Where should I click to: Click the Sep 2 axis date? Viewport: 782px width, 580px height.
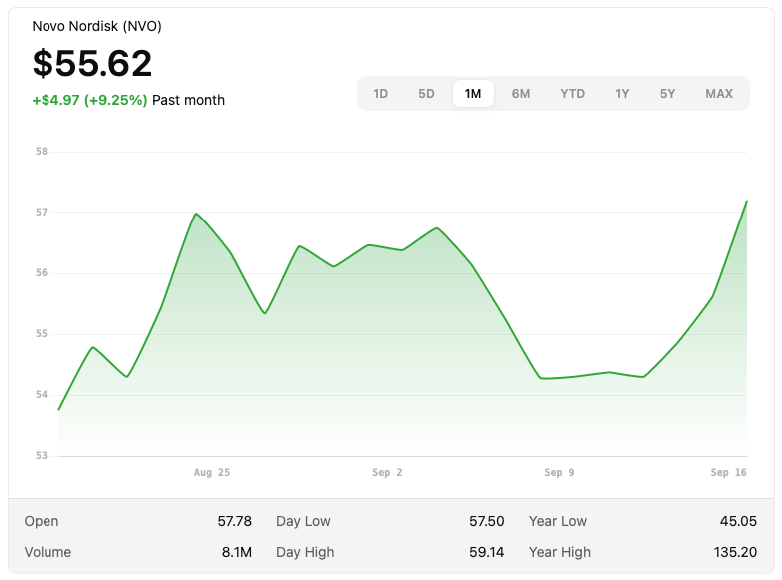coord(387,472)
